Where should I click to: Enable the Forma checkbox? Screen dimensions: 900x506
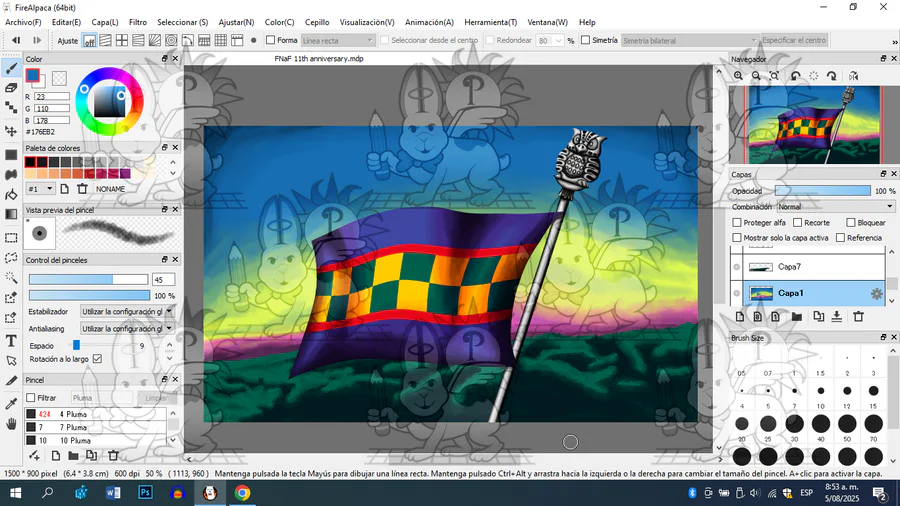pos(270,40)
